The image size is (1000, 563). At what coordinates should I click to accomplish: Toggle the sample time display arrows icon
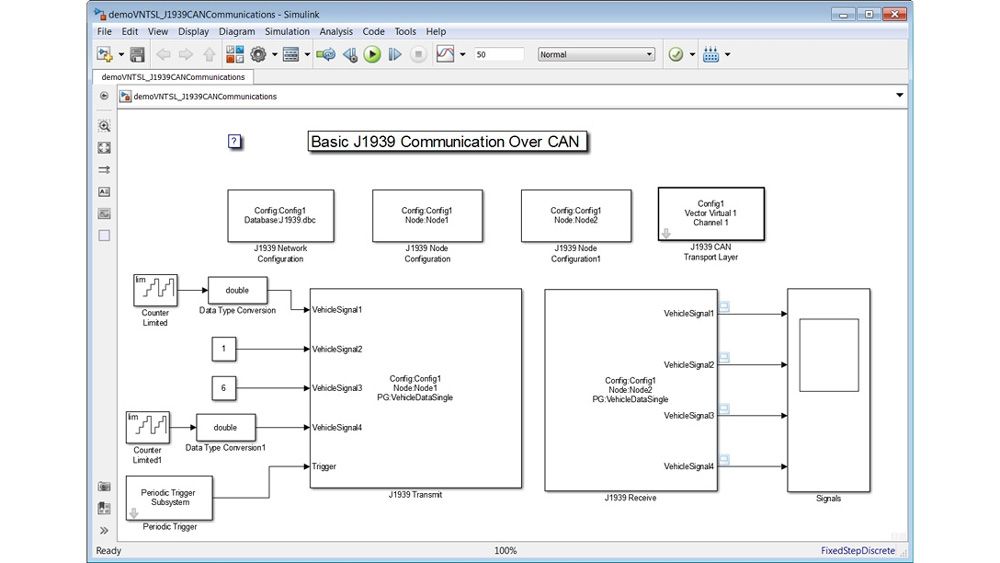[104, 170]
